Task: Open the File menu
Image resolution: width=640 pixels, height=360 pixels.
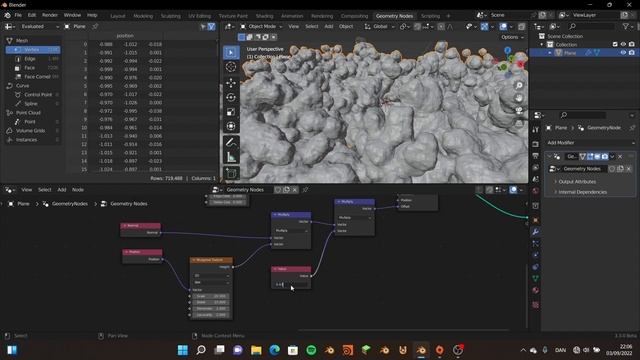Action: (18, 15)
